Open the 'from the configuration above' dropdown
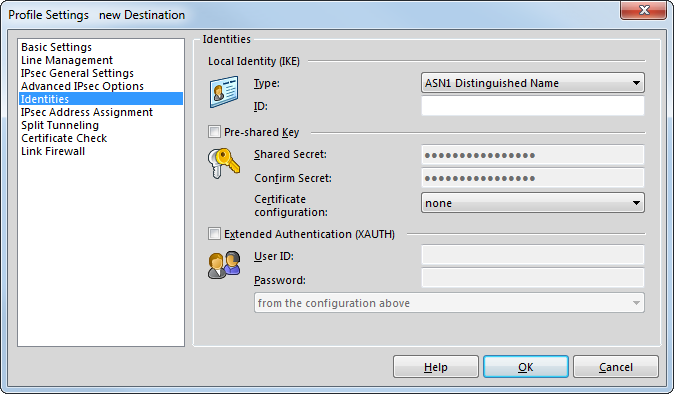 click(x=449, y=303)
